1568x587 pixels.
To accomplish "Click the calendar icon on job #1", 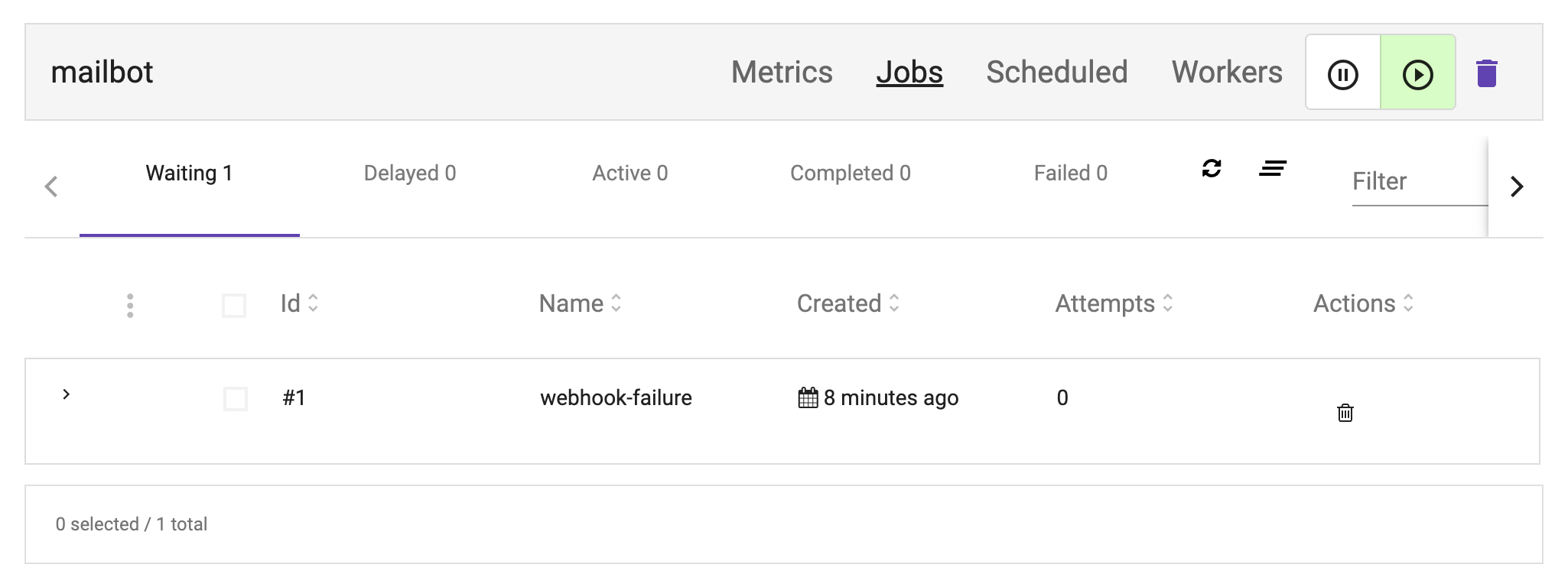I will (808, 398).
